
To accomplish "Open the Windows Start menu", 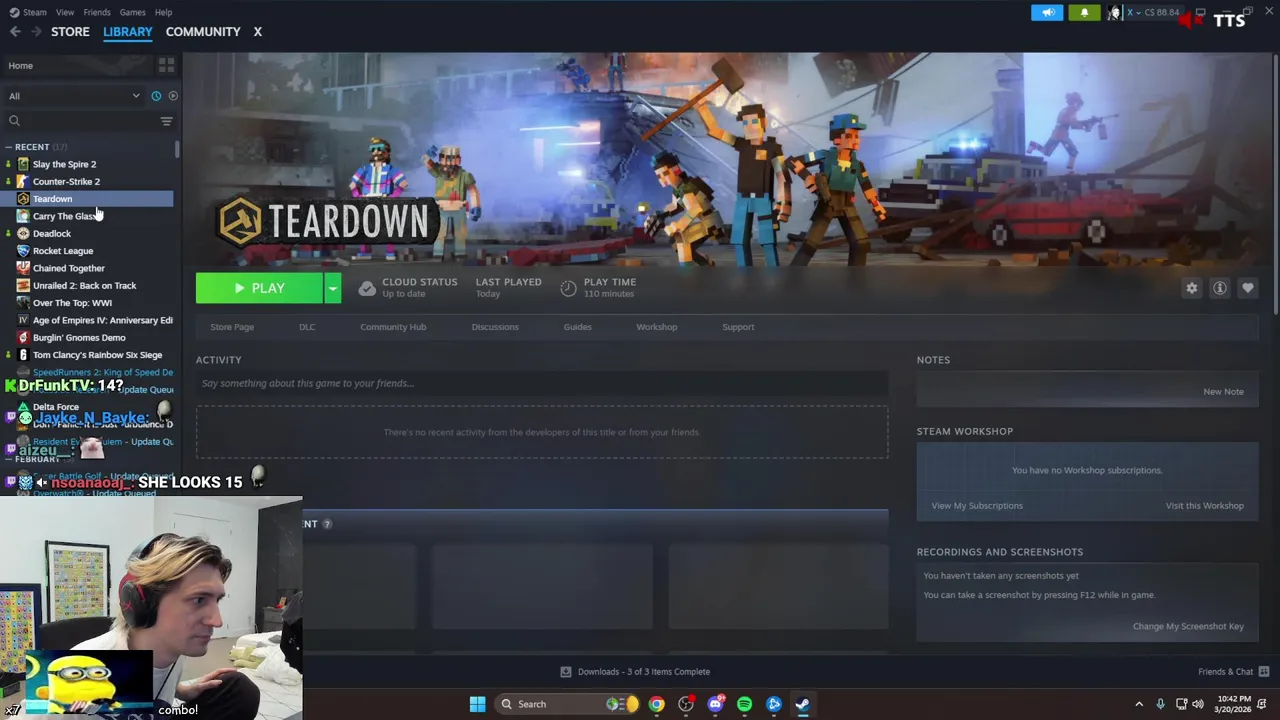I will (x=477, y=704).
